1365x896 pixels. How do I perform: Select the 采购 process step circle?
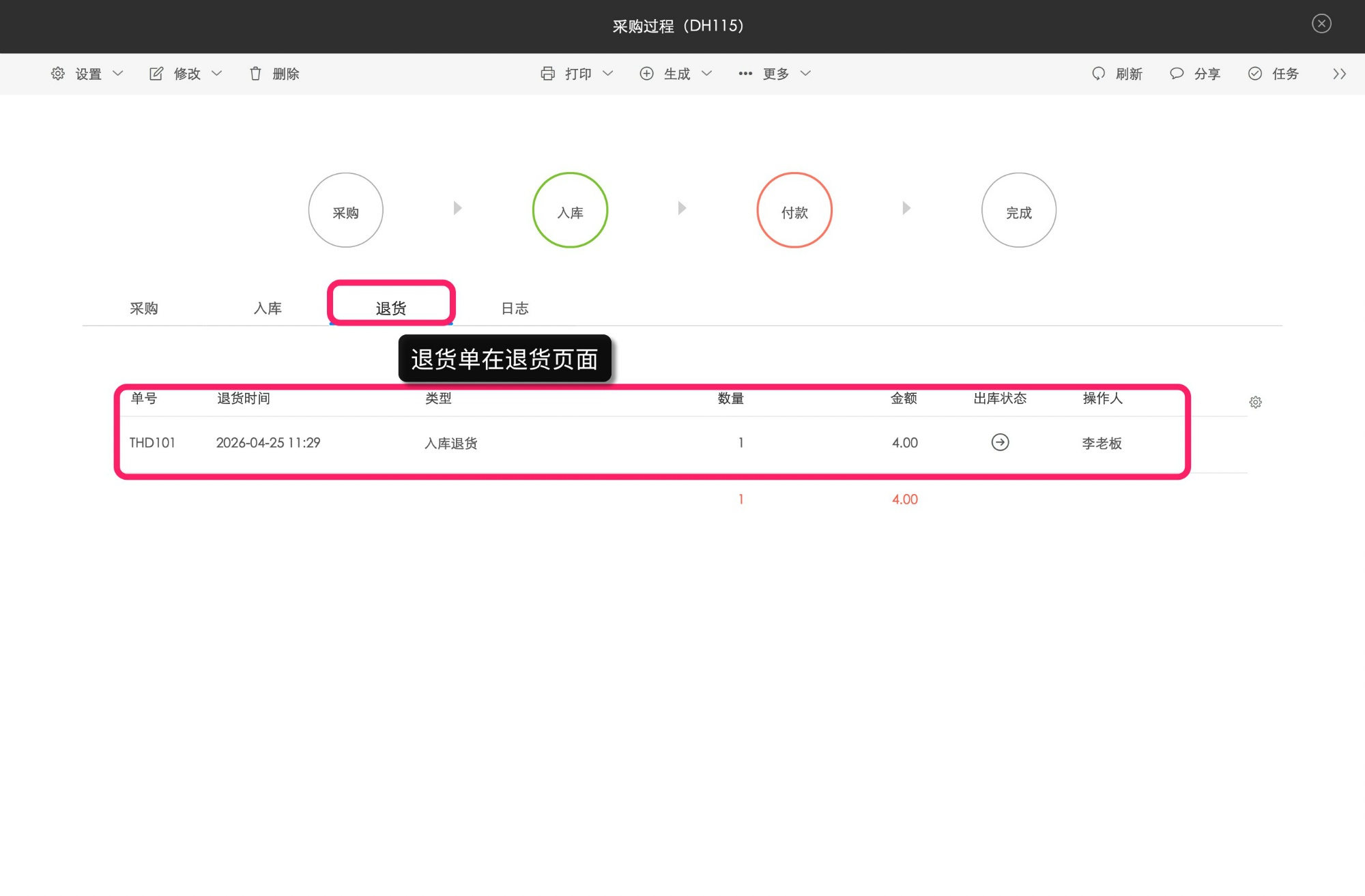pos(346,210)
